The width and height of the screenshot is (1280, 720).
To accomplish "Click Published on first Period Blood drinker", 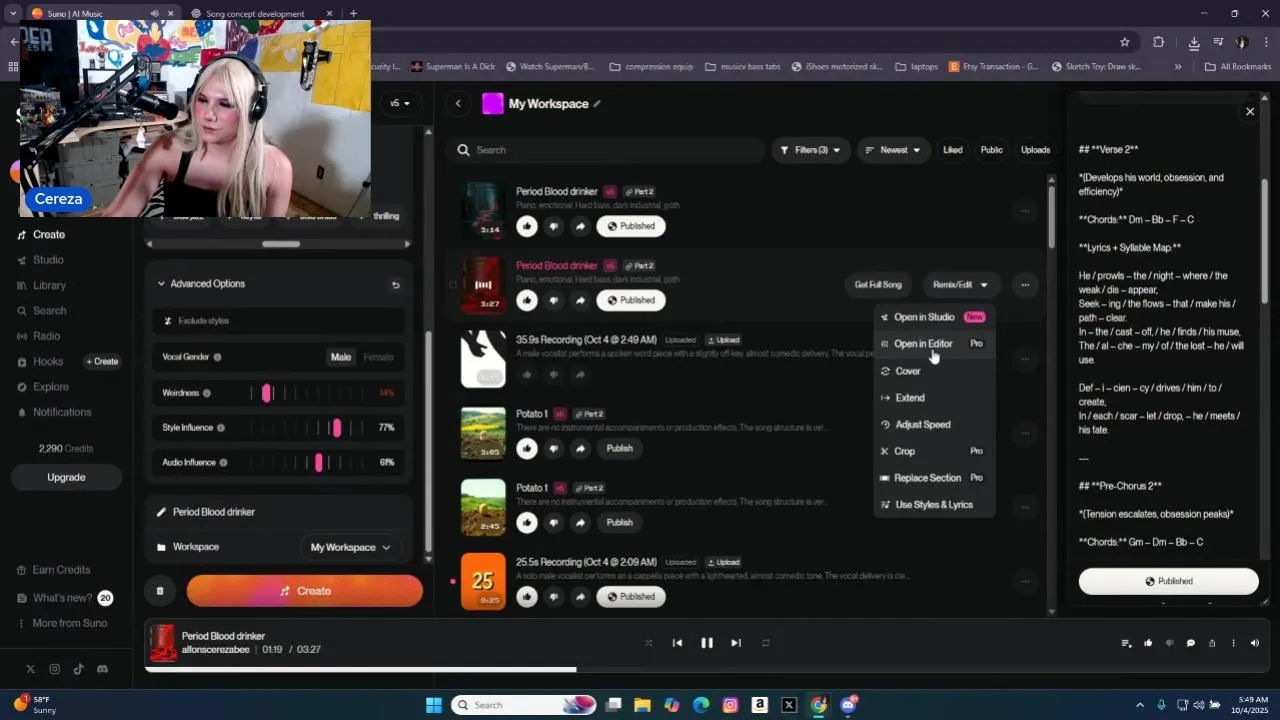I will 631,226.
